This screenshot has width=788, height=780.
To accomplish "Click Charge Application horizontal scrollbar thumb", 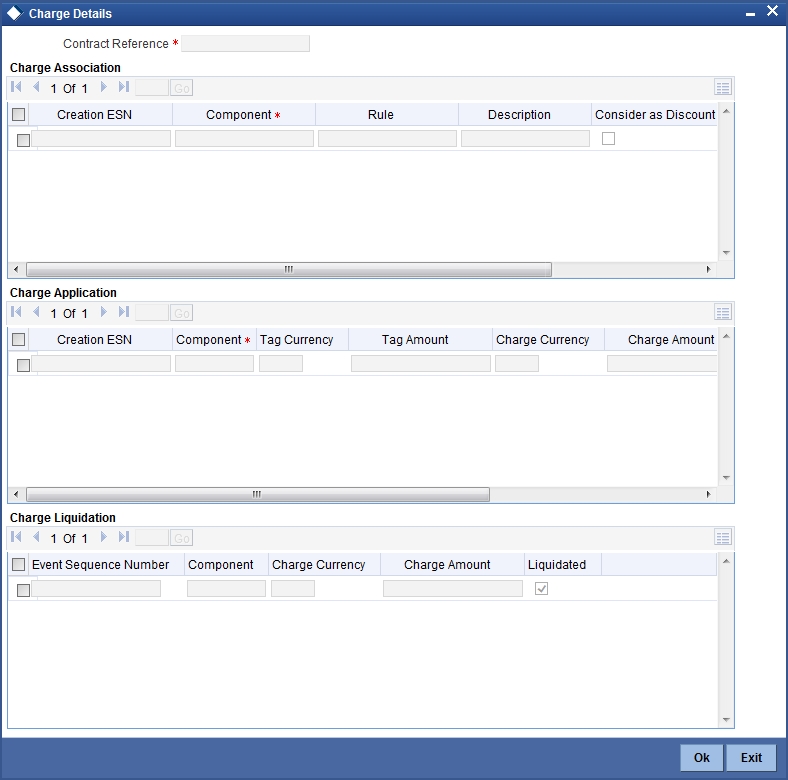I will (258, 495).
